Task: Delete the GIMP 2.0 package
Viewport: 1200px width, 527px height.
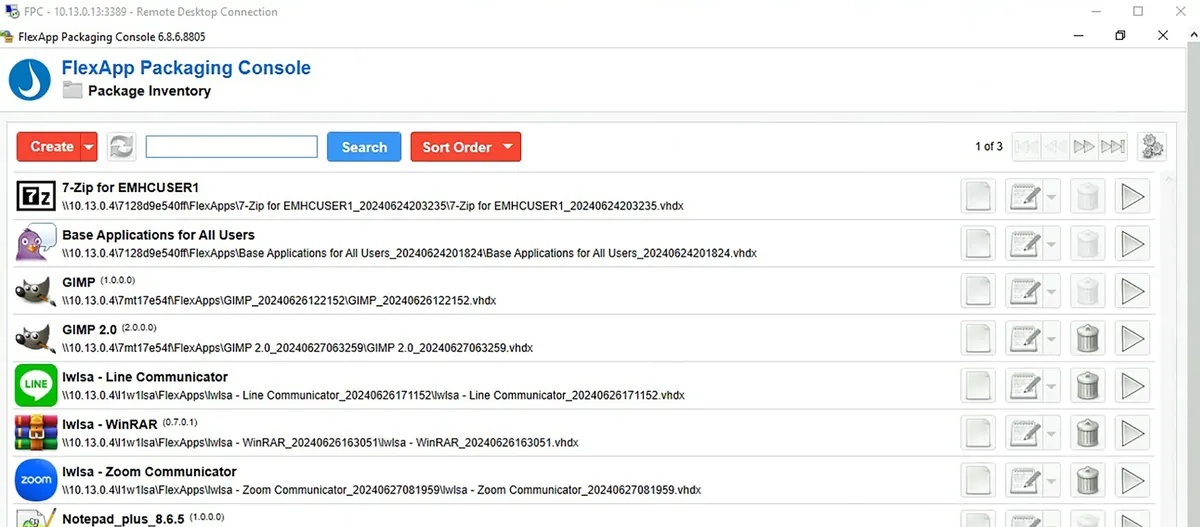Action: click(x=1087, y=338)
